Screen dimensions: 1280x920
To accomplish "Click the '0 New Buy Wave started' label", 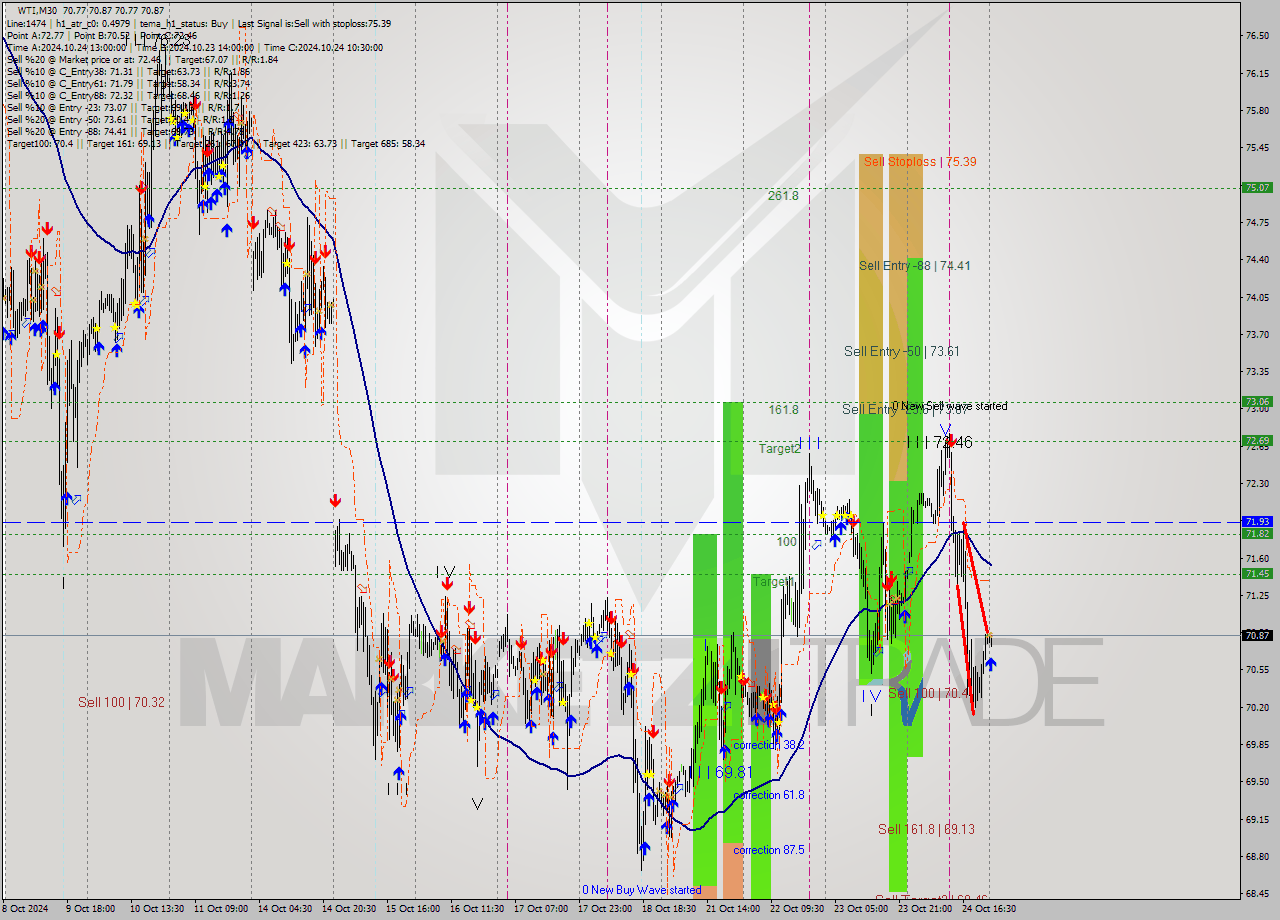I will (x=642, y=890).
